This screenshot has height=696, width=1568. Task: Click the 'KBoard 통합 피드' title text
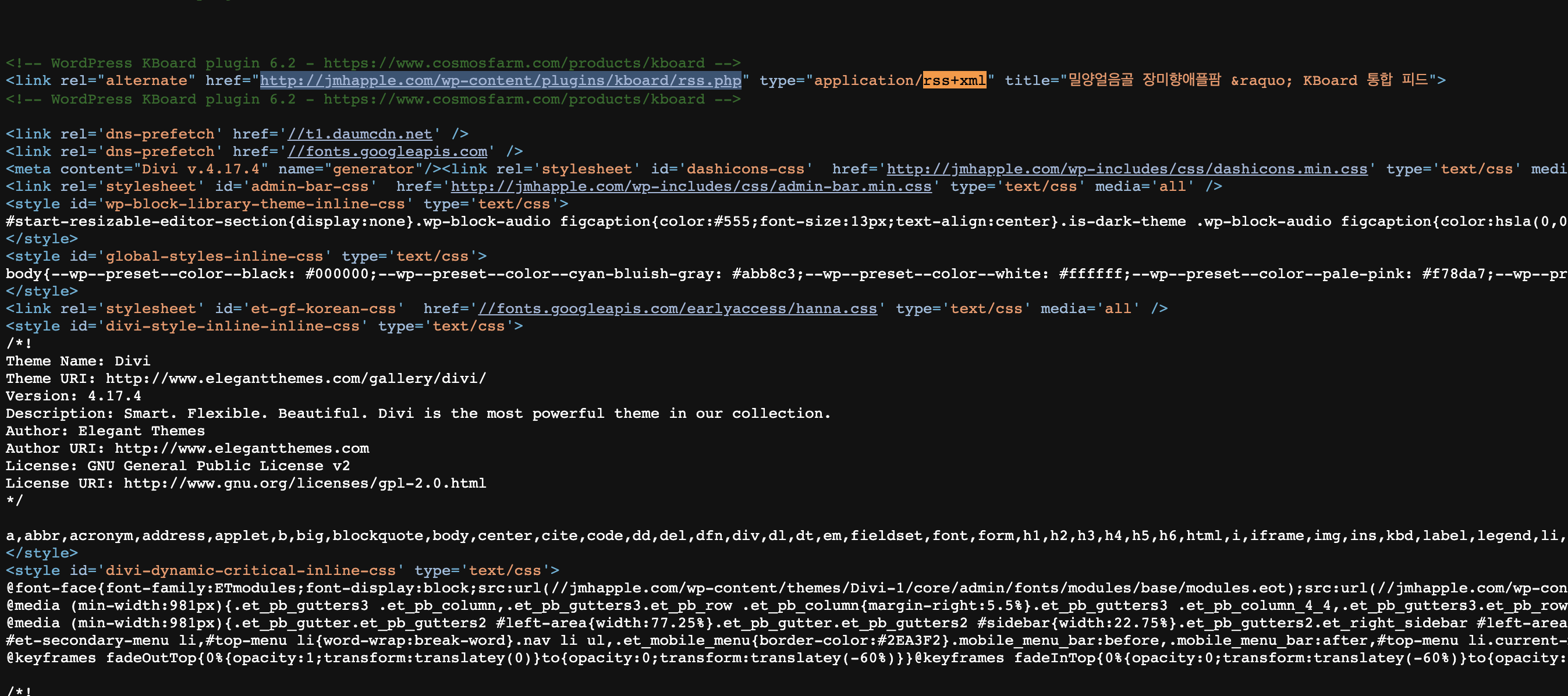tap(1365, 80)
